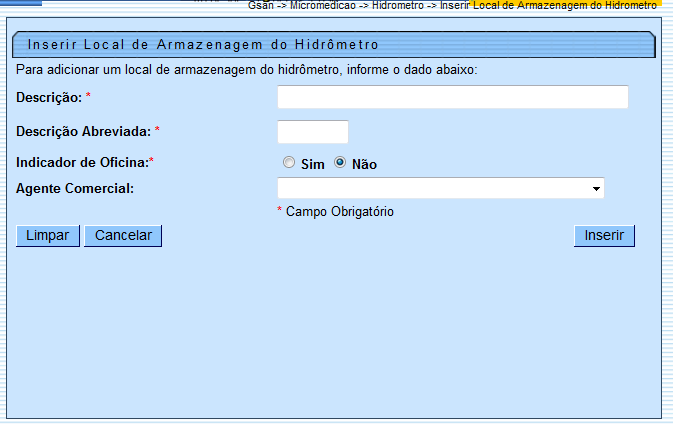Click the Cancelar button
The image size is (673, 425).
point(123,235)
